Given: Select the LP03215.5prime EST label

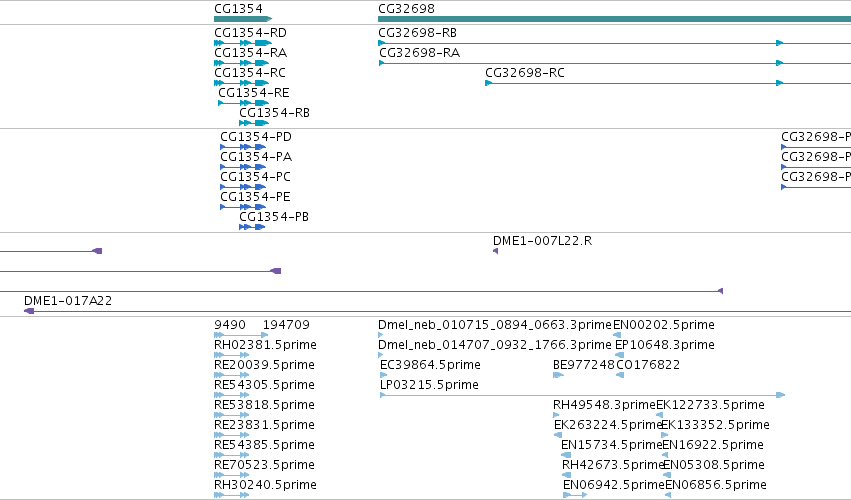Looking at the screenshot, I should click(429, 385).
